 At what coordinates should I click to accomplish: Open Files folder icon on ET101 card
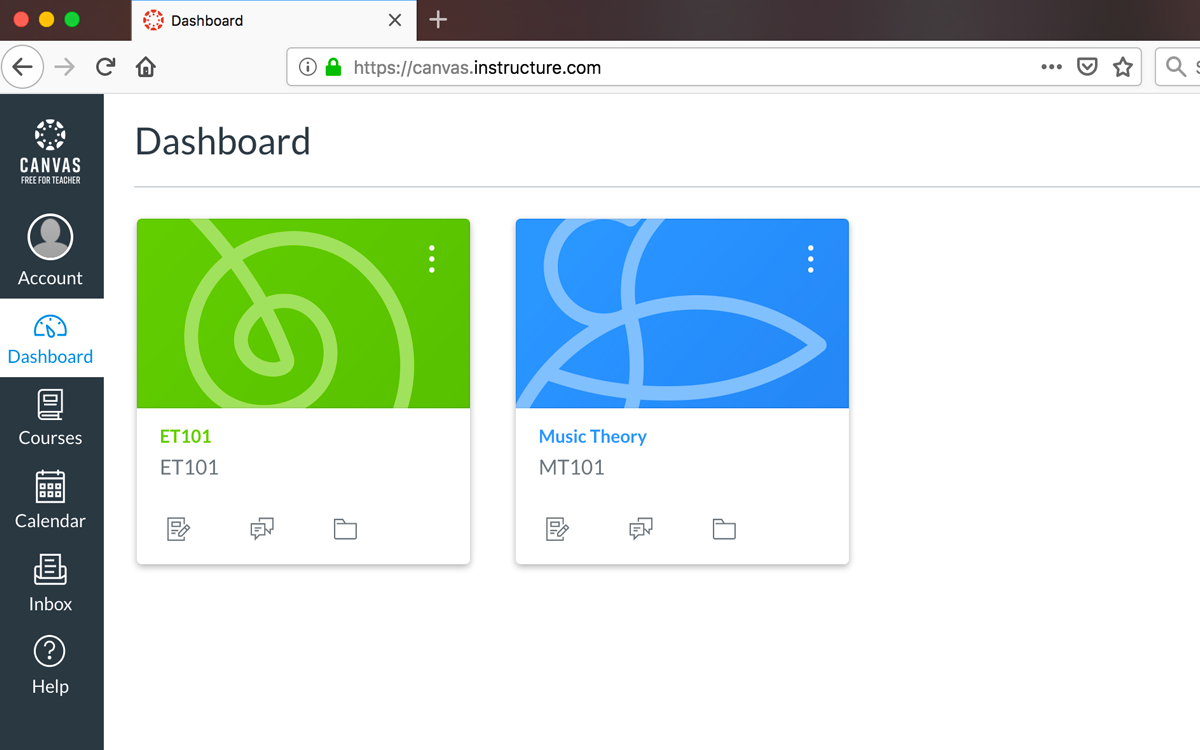pyautogui.click(x=345, y=529)
